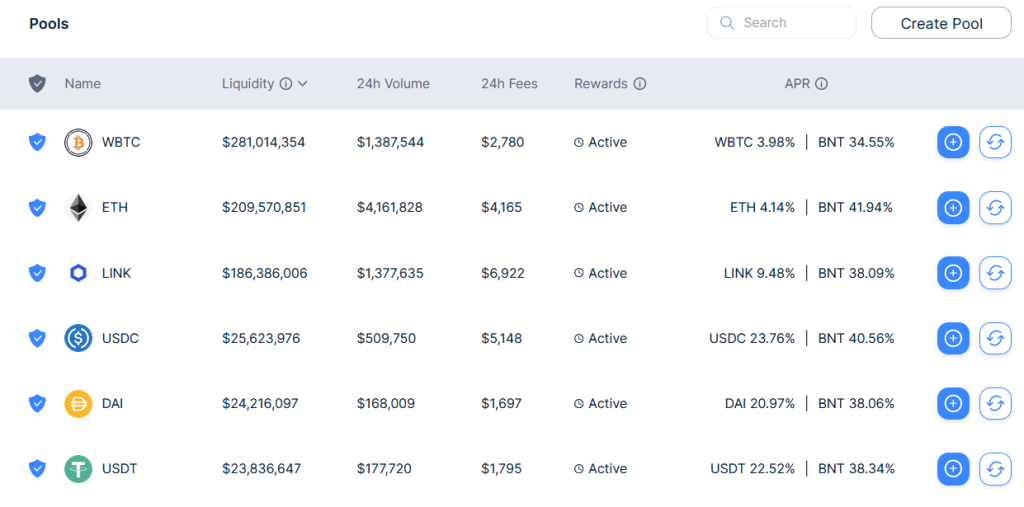
Task: Sort by the 24h Volume column header
Action: coord(393,84)
